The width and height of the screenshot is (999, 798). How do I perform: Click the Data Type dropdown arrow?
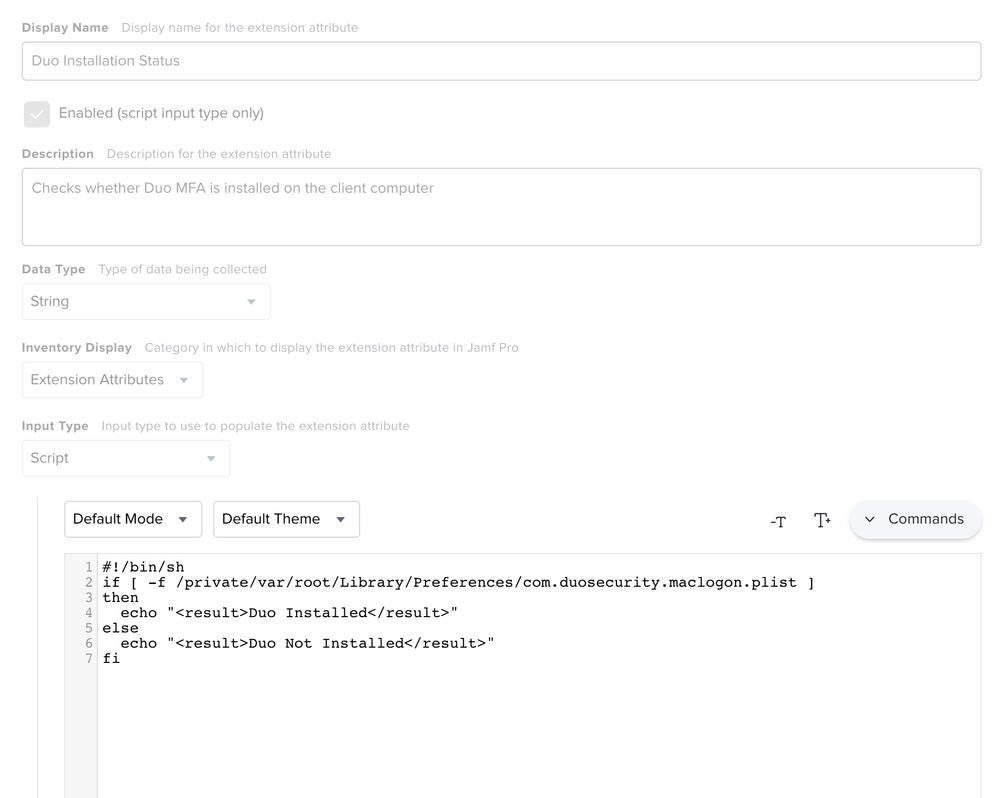click(x=251, y=302)
